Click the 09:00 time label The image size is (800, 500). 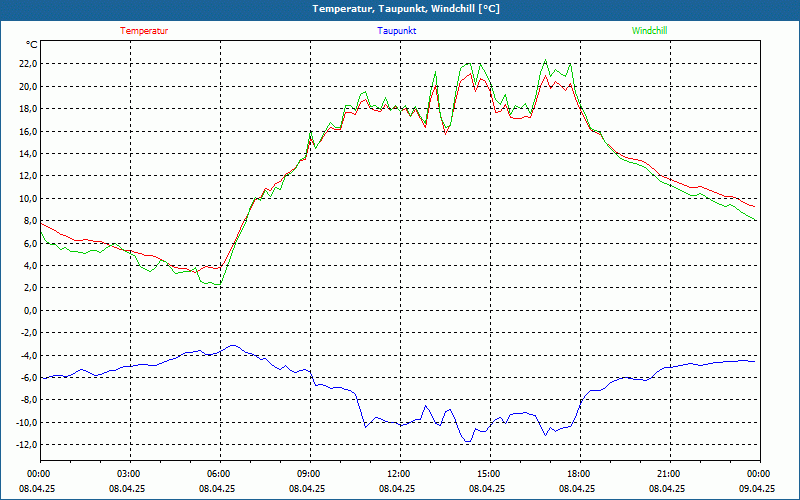pos(310,474)
